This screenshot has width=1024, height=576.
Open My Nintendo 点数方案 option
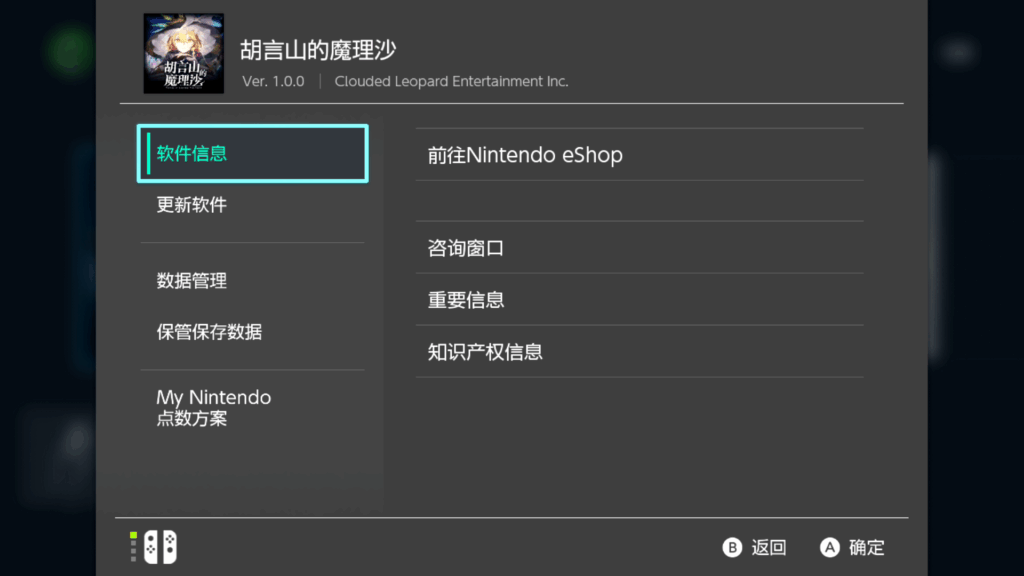[x=253, y=408]
